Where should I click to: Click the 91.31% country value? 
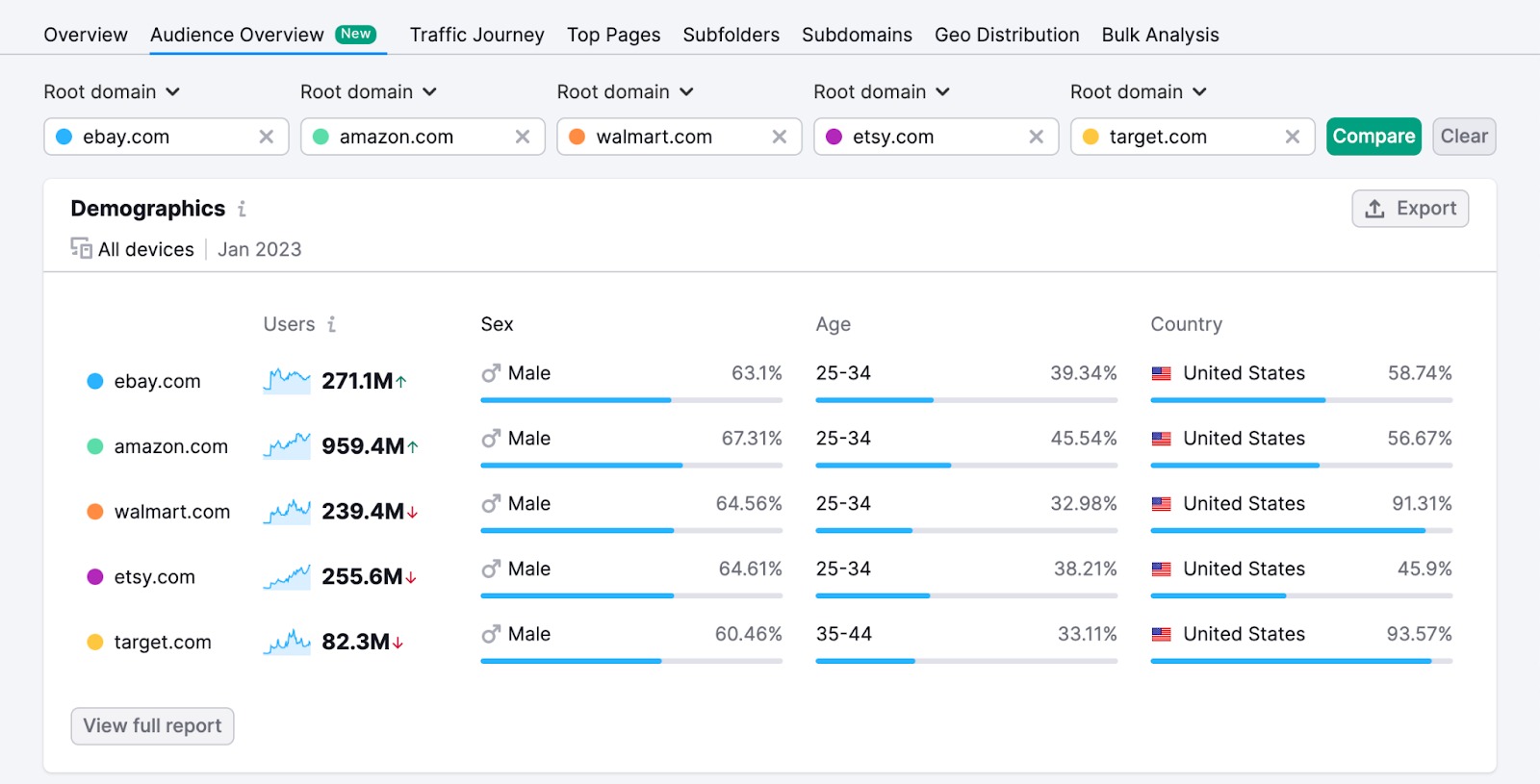(1422, 504)
